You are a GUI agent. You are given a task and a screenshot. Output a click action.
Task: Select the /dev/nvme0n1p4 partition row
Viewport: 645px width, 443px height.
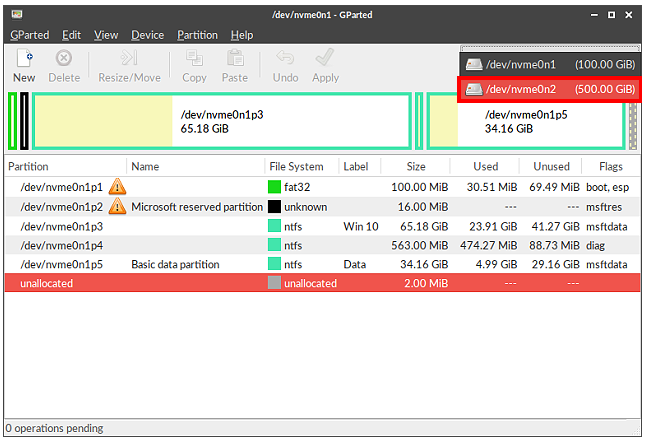point(322,245)
